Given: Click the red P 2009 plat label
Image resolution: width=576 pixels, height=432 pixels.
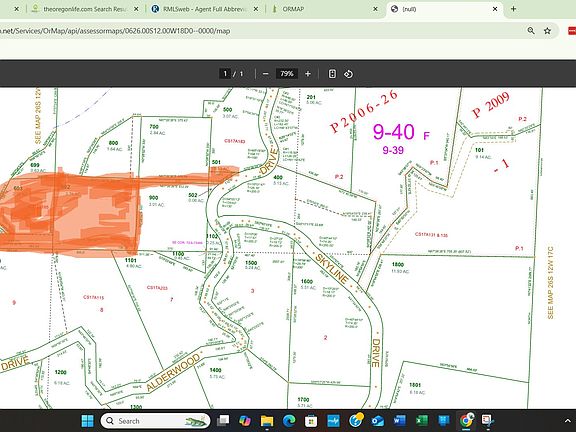Looking at the screenshot, I should tap(491, 104).
